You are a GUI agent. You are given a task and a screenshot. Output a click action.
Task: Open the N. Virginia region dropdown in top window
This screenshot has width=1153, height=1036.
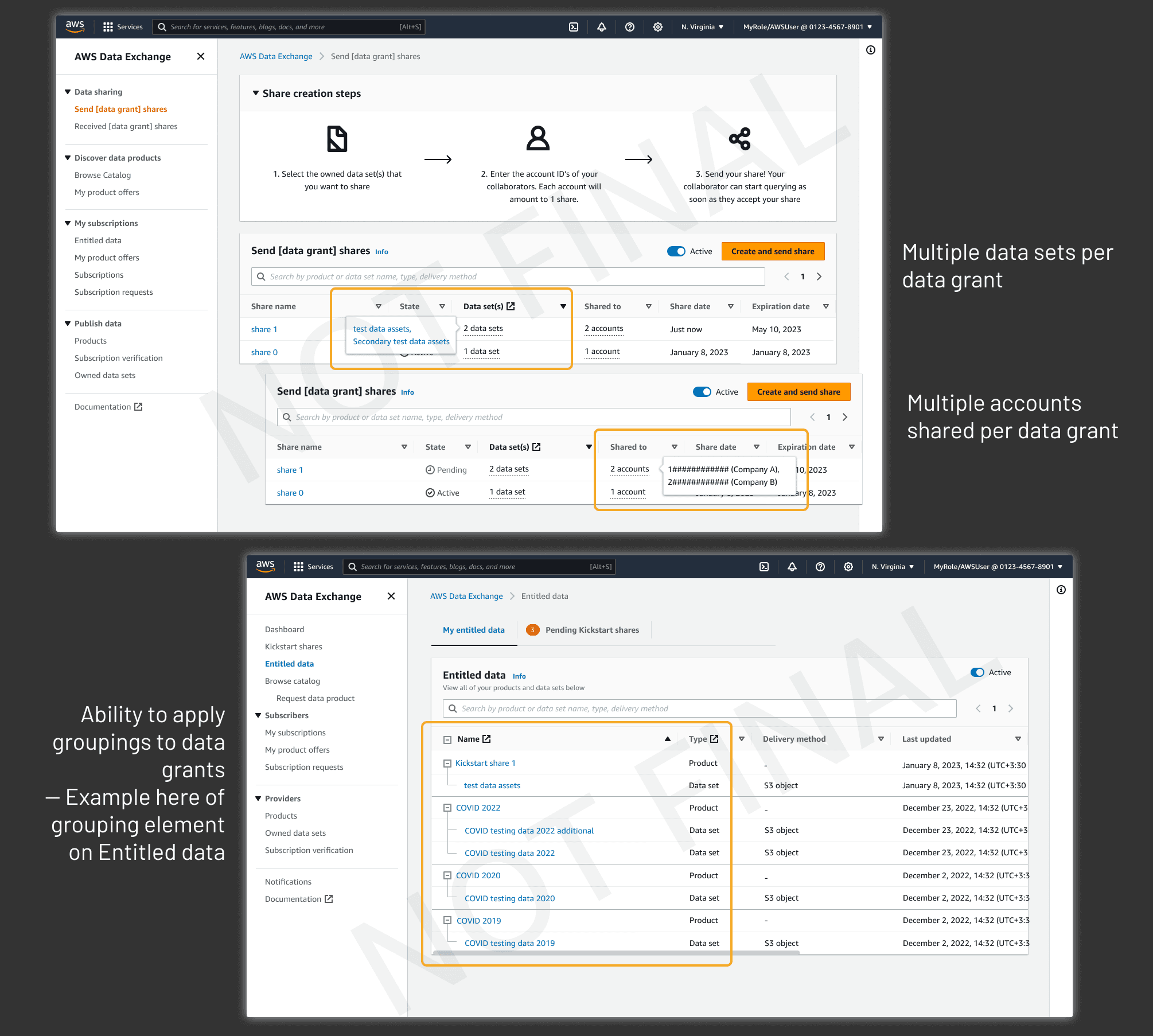point(703,27)
